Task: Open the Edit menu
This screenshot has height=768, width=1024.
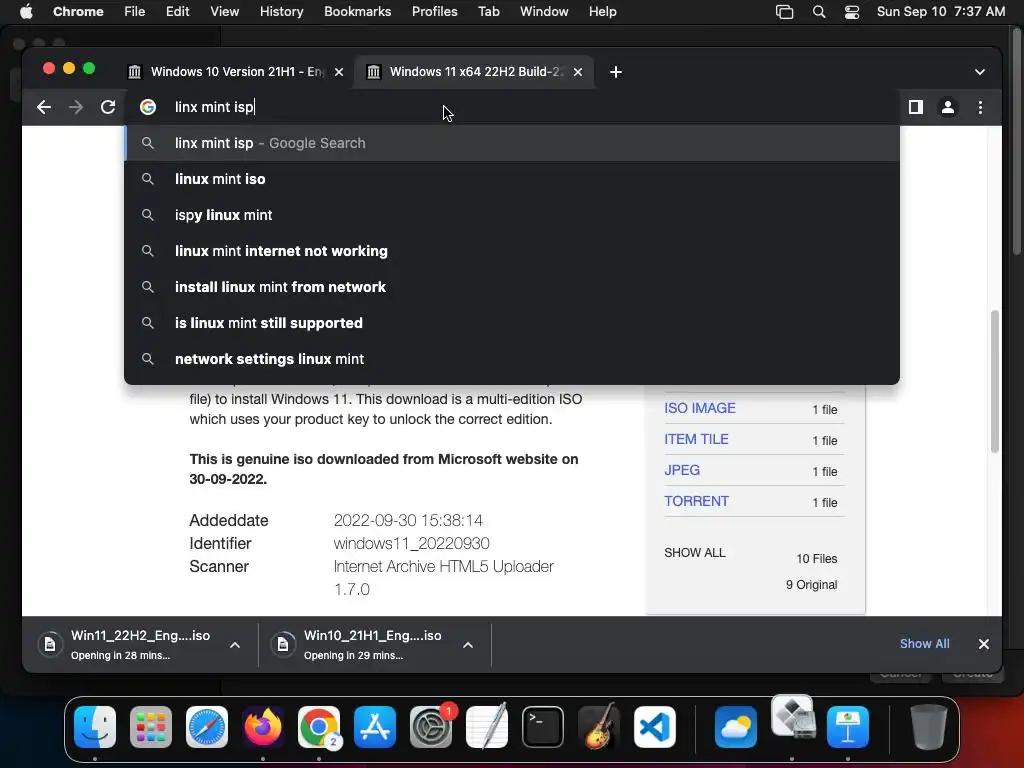Action: coord(177,11)
